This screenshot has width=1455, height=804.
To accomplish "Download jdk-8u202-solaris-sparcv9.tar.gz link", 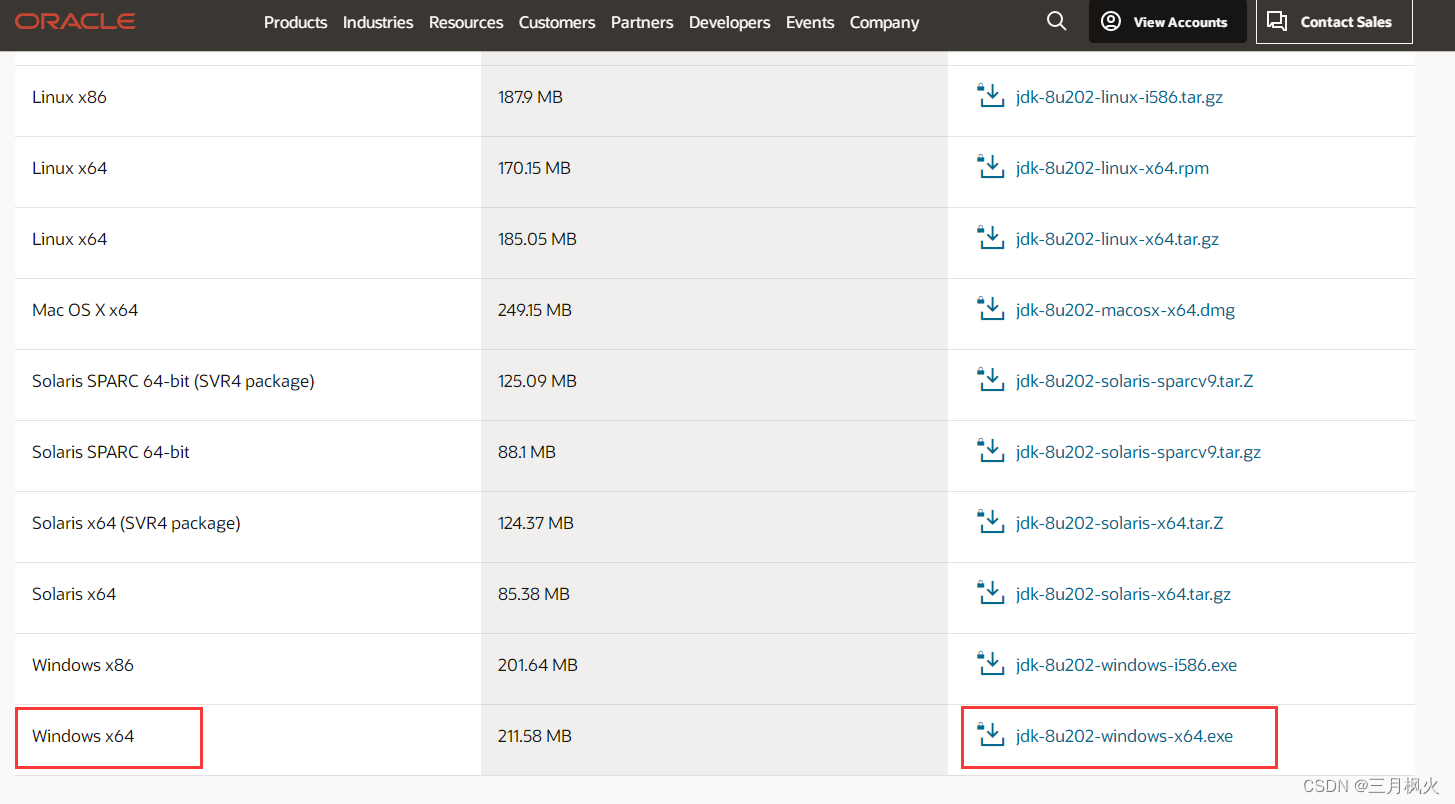I will tap(1138, 452).
